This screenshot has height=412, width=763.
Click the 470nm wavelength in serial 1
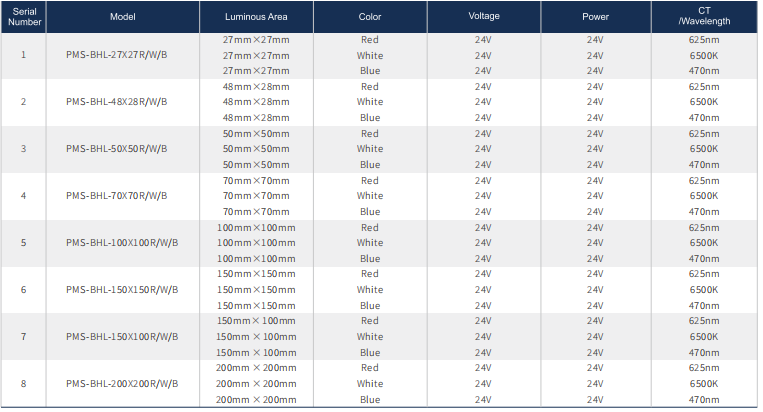pyautogui.click(x=704, y=70)
